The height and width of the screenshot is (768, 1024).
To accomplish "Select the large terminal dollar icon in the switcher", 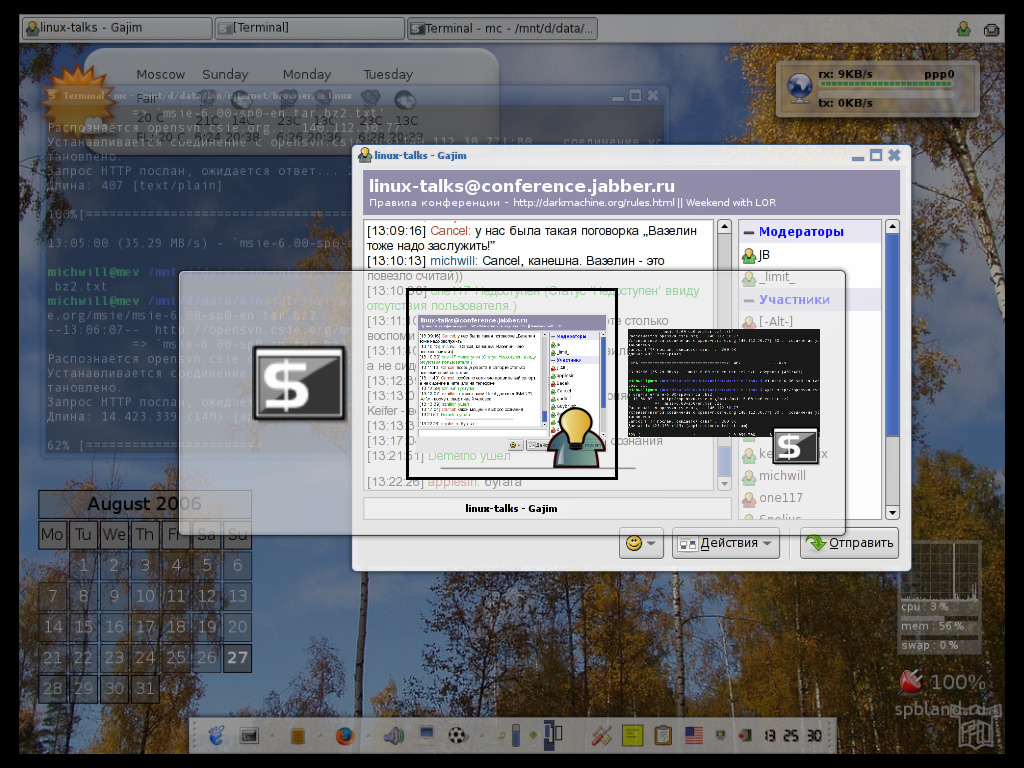I will click(x=299, y=383).
